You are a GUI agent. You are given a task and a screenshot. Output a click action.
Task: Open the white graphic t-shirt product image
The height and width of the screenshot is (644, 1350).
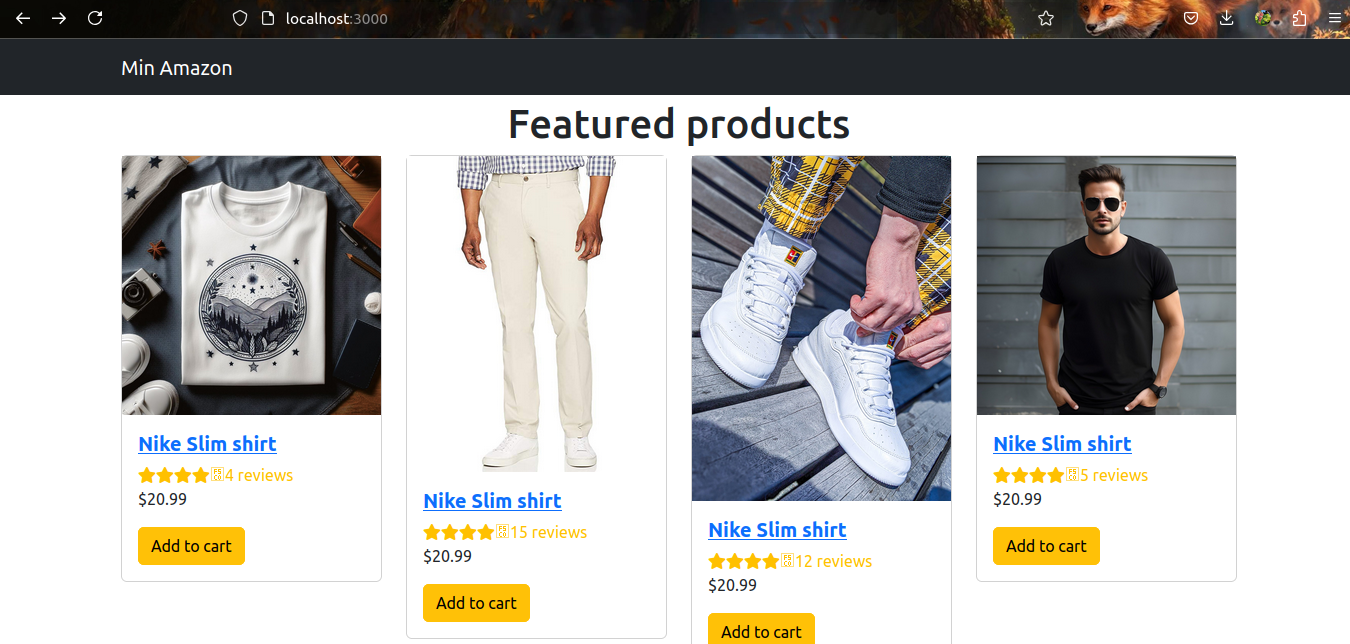[x=251, y=285]
